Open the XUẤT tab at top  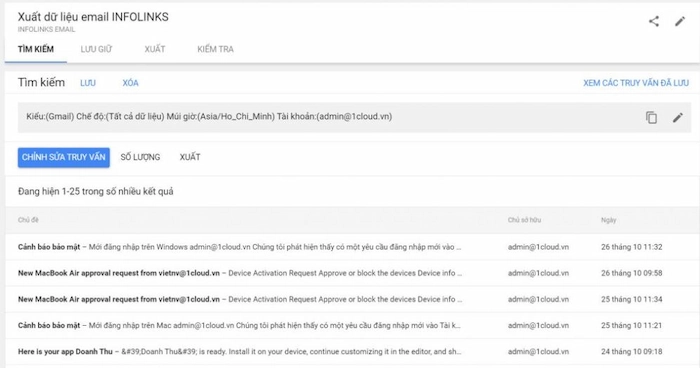[154, 49]
